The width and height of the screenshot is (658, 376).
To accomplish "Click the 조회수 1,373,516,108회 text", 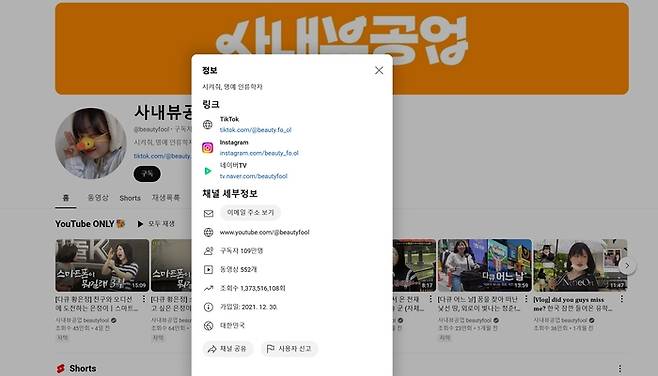I will tap(253, 288).
